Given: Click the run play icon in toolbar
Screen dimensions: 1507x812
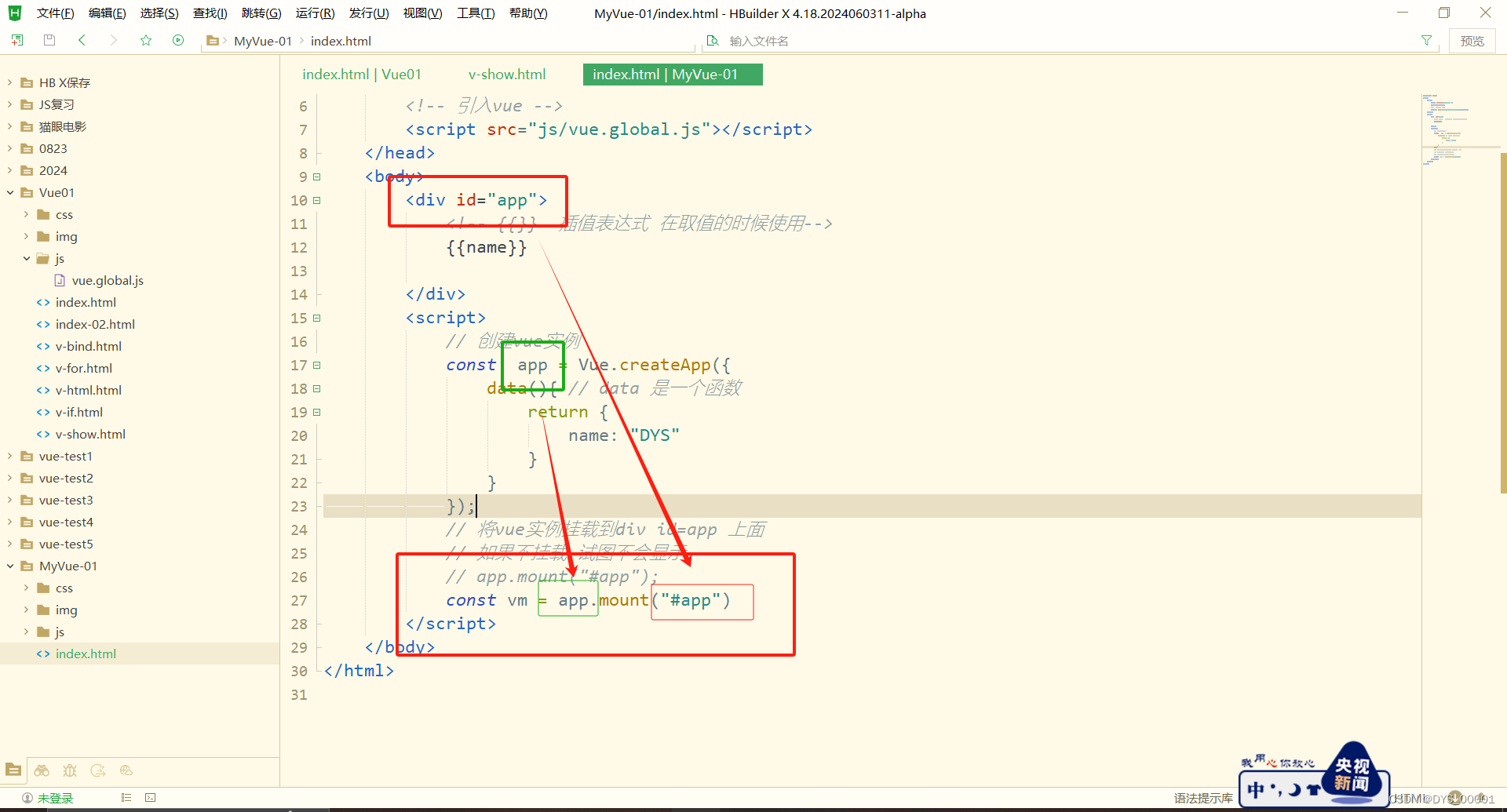Looking at the screenshot, I should click(x=178, y=40).
